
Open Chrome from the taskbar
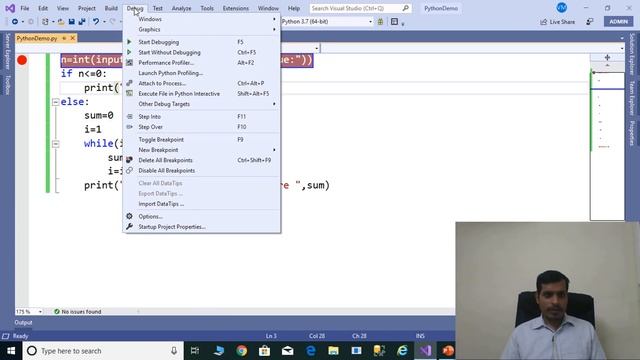(x=242, y=351)
